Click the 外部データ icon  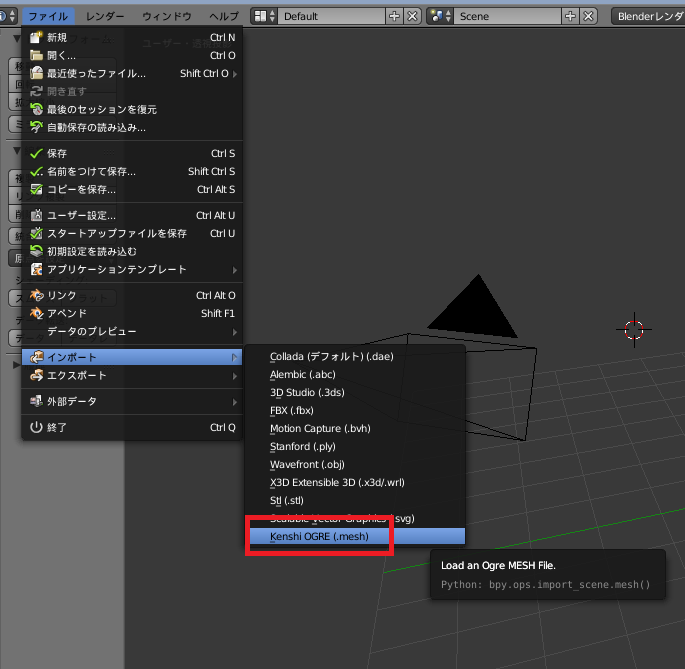click(x=36, y=401)
